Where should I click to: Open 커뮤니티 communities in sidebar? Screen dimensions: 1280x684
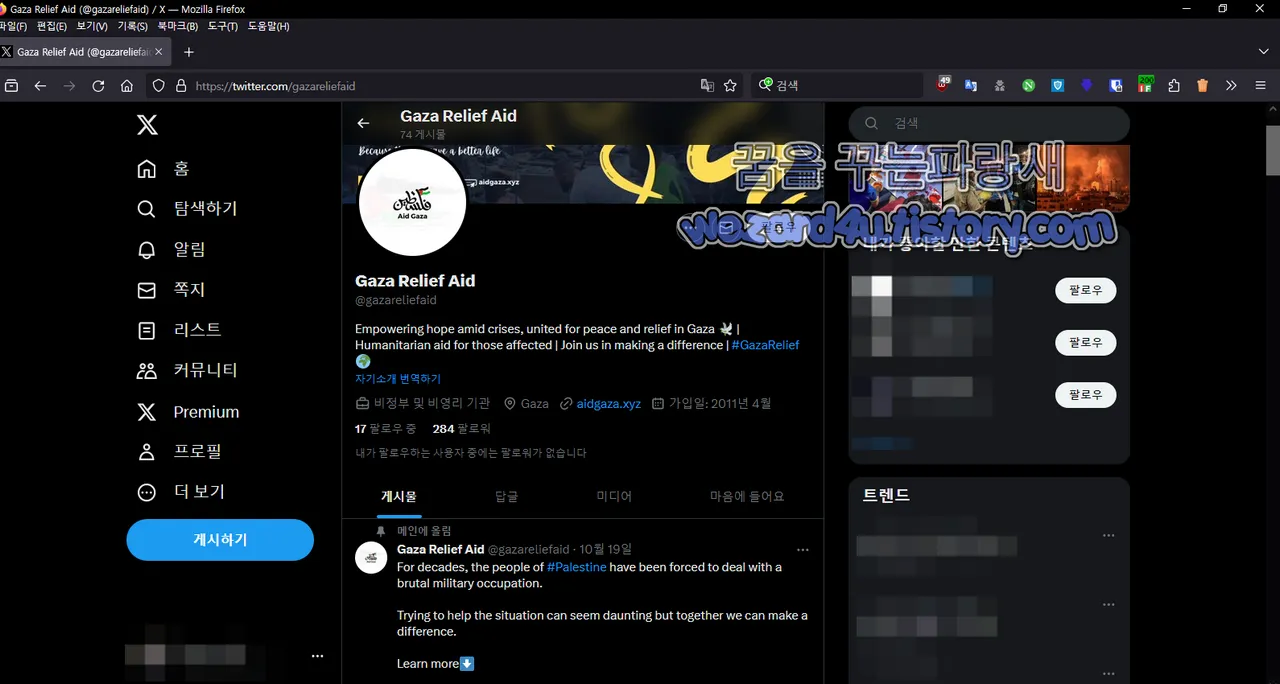click(188, 370)
